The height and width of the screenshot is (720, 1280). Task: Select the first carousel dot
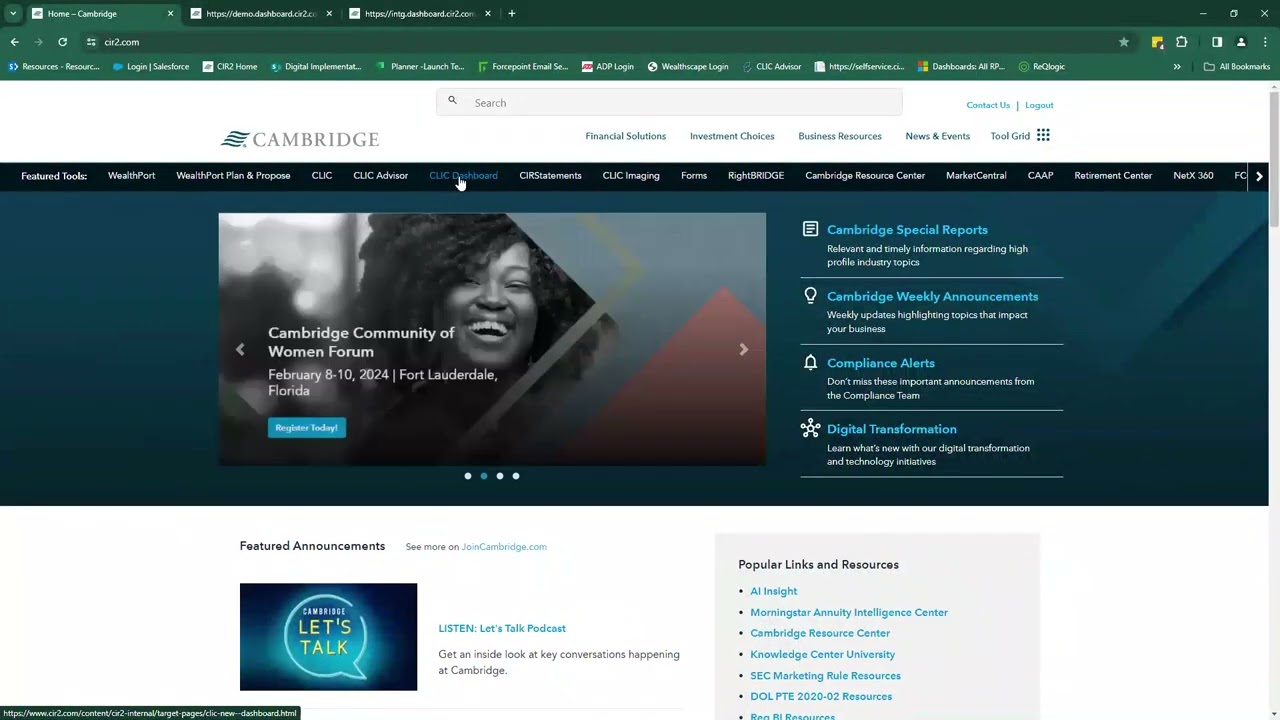[x=468, y=476]
